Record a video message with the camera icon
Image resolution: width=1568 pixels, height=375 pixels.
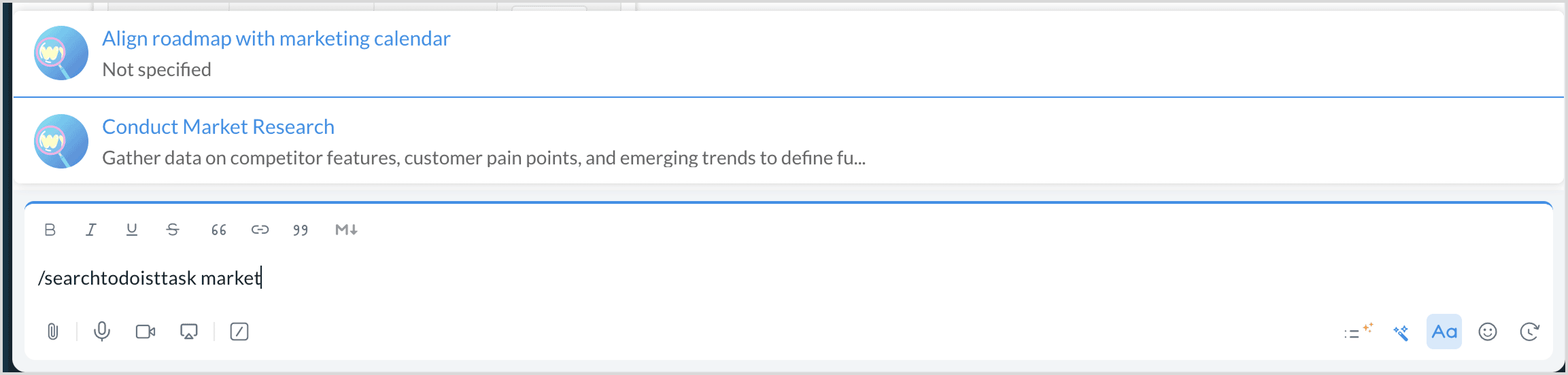pyautogui.click(x=146, y=332)
